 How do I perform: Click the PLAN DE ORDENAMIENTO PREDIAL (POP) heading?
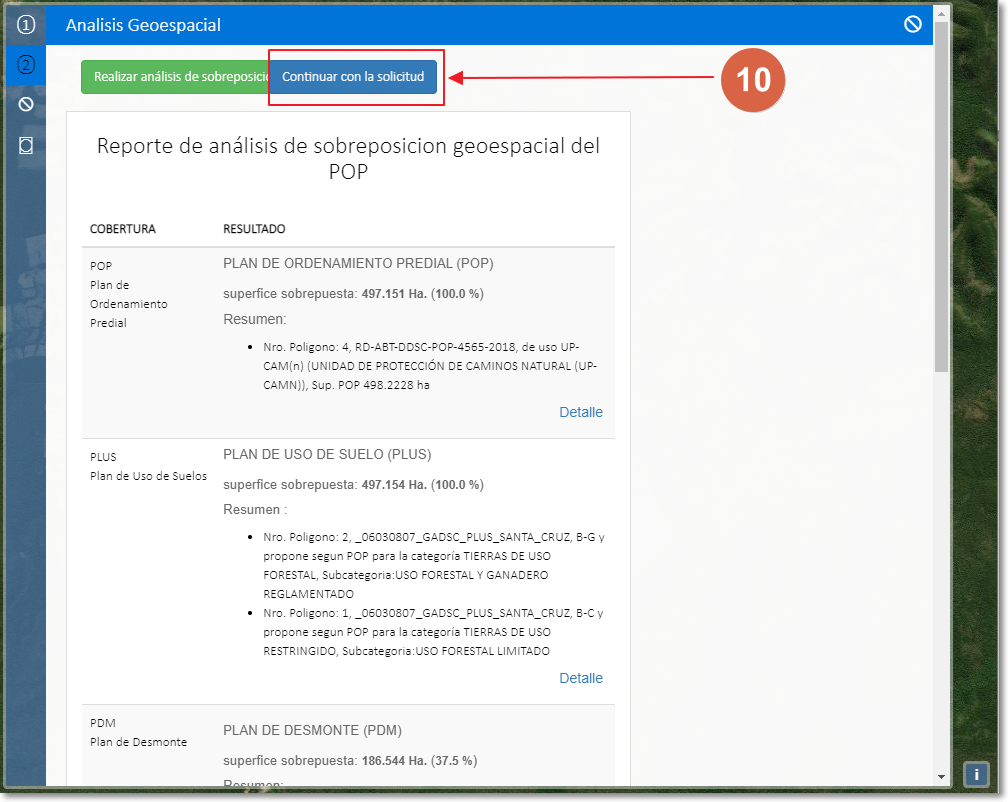(358, 264)
